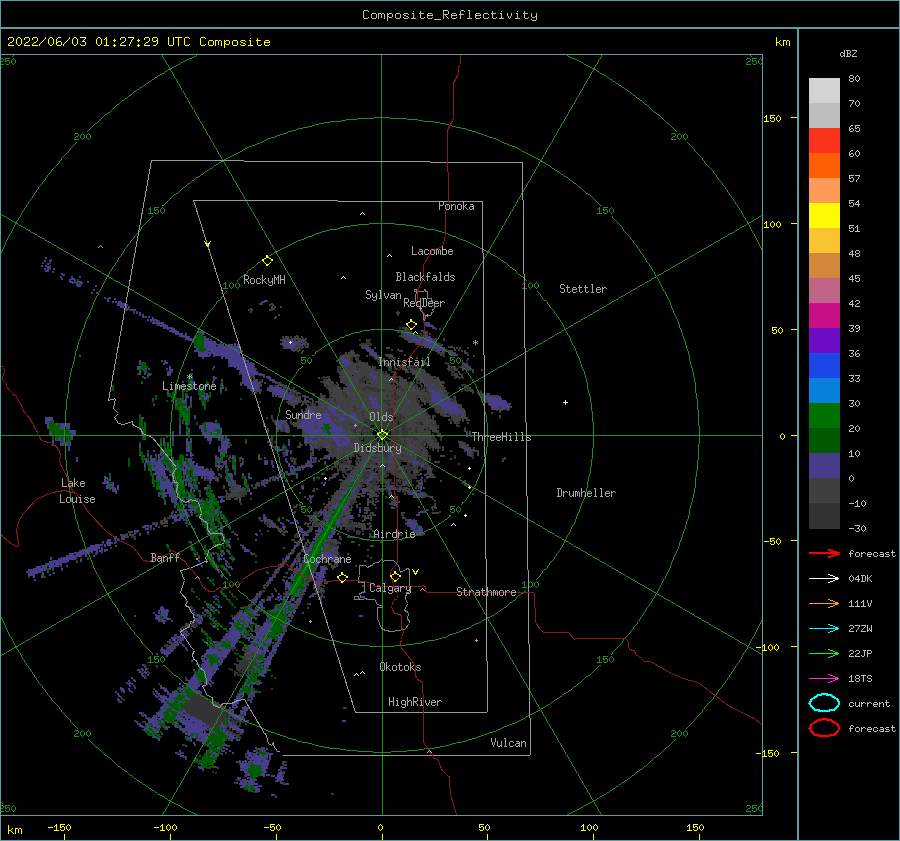Click the Vulcan label

coord(508,743)
